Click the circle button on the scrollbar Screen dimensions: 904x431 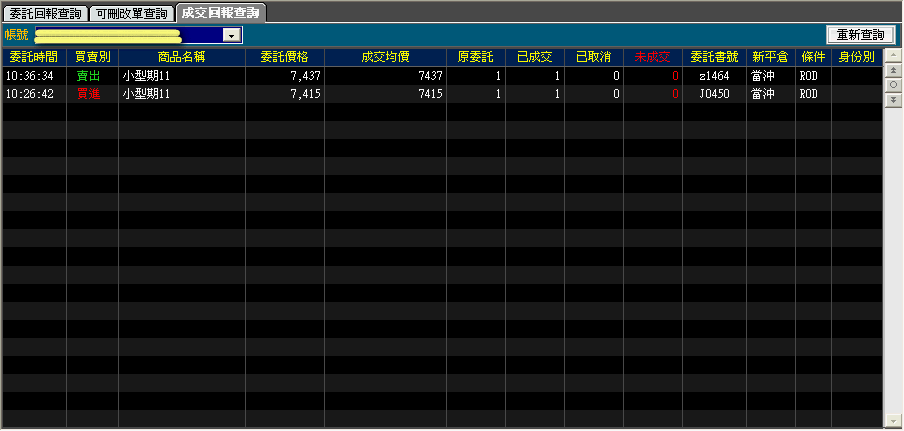893,84
